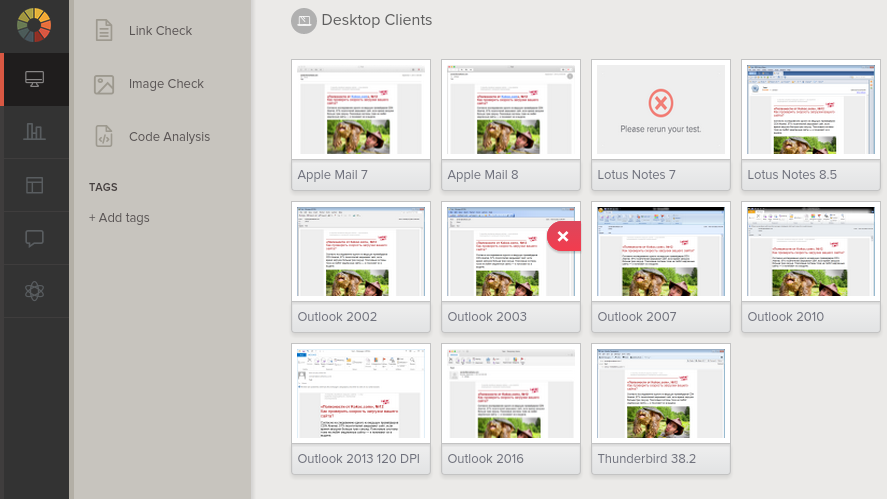Screen dimensions: 887x499
Task: Open the Outlook 2016 preview thumbnail
Action: pos(511,393)
